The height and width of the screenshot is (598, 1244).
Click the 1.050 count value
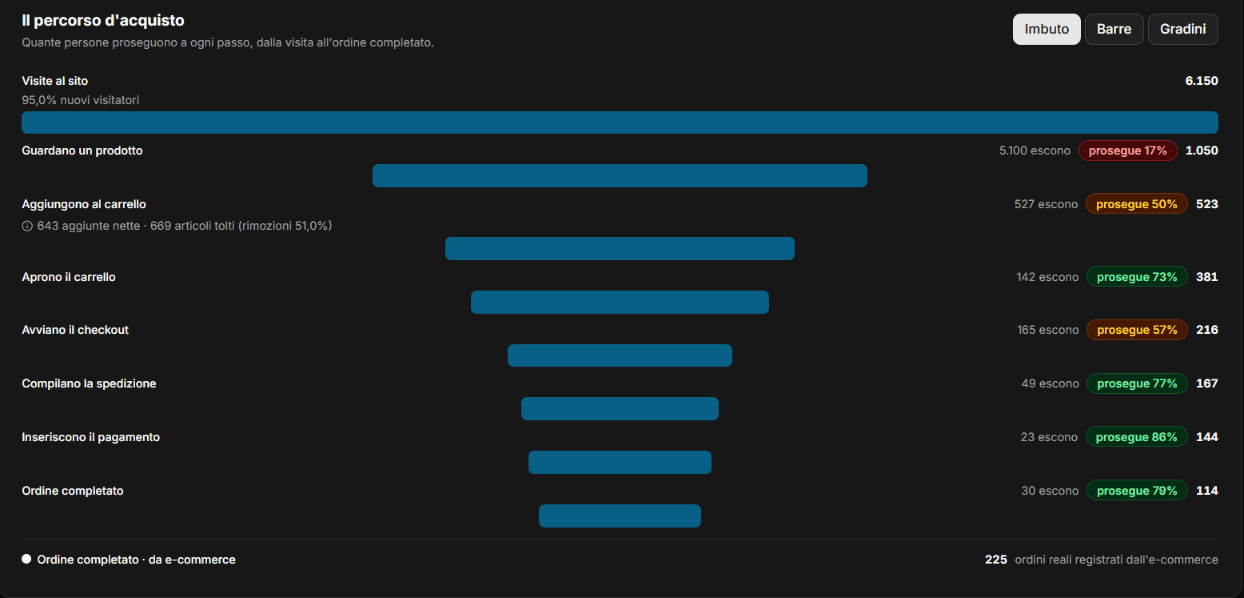[x=1201, y=150]
